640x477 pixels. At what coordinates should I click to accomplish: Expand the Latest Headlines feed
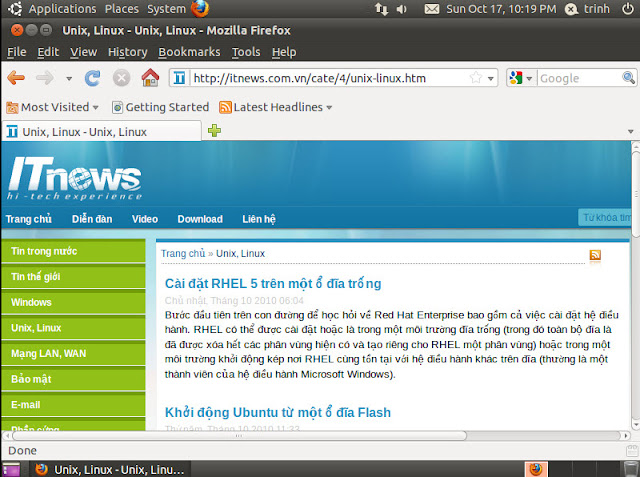pyautogui.click(x=276, y=107)
